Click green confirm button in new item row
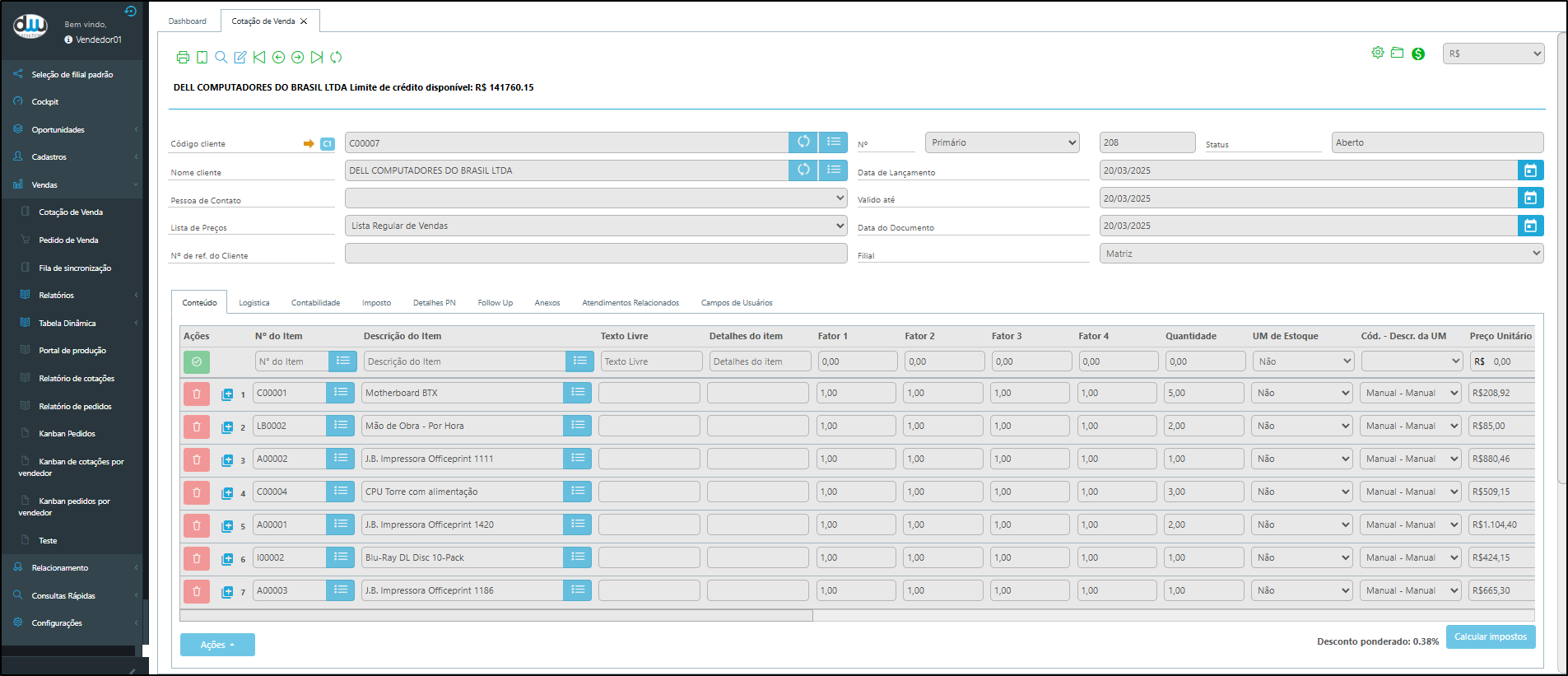 pos(196,361)
